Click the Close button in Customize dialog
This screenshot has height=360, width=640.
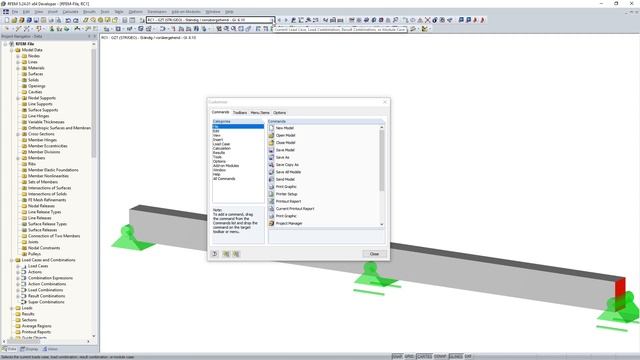coord(374,254)
